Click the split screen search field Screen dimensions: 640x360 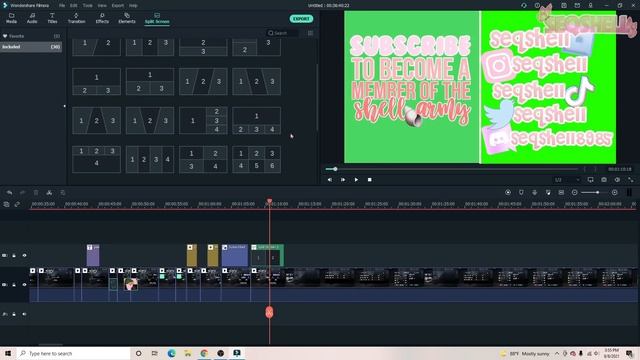pos(282,33)
